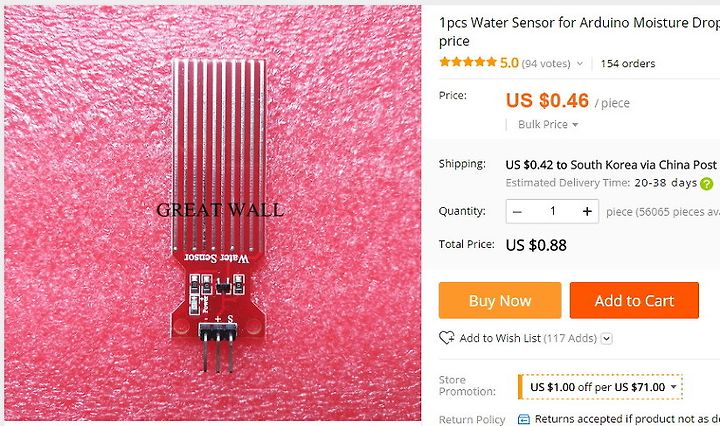Screen dimensions: 720x426
Task: Click the shipping to South Korea option
Action: [x=611, y=165]
